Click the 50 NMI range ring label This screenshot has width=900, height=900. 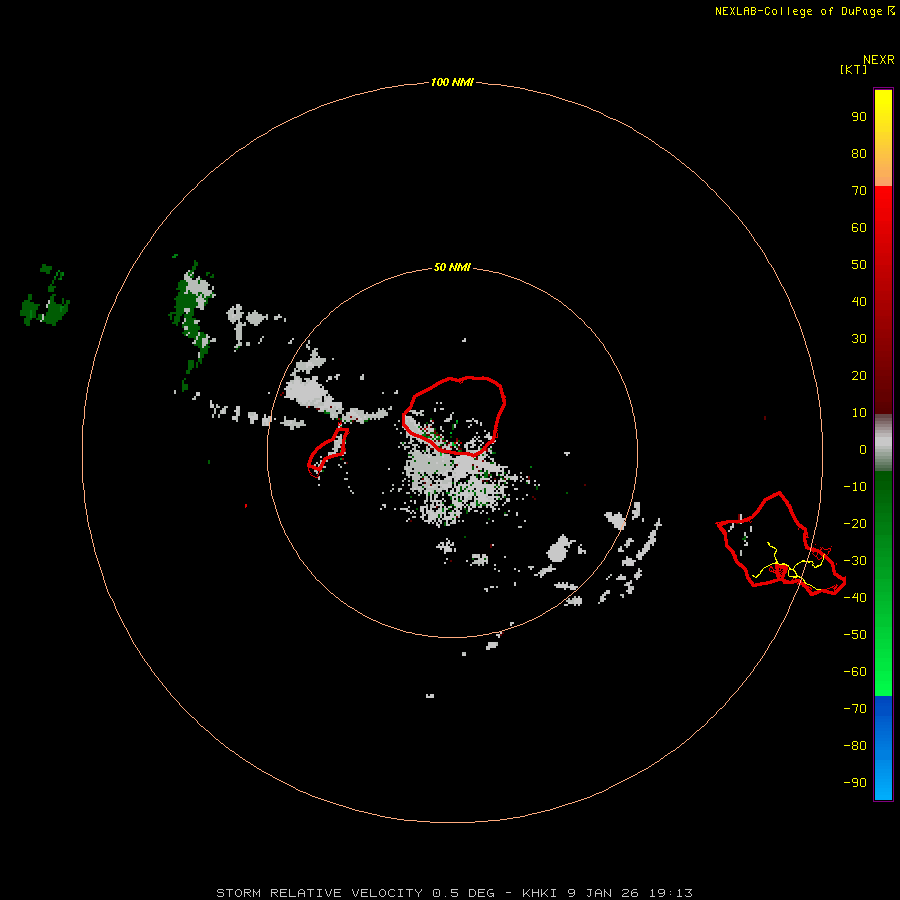click(x=452, y=267)
